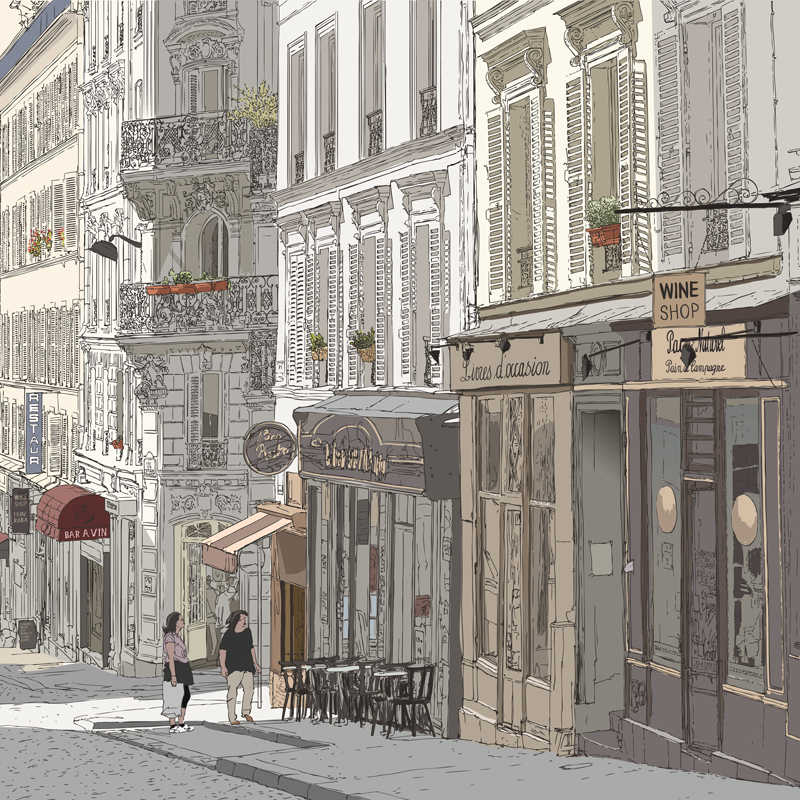Click the WINE SHOP hanging sign
The width and height of the screenshot is (800, 800).
tap(679, 299)
